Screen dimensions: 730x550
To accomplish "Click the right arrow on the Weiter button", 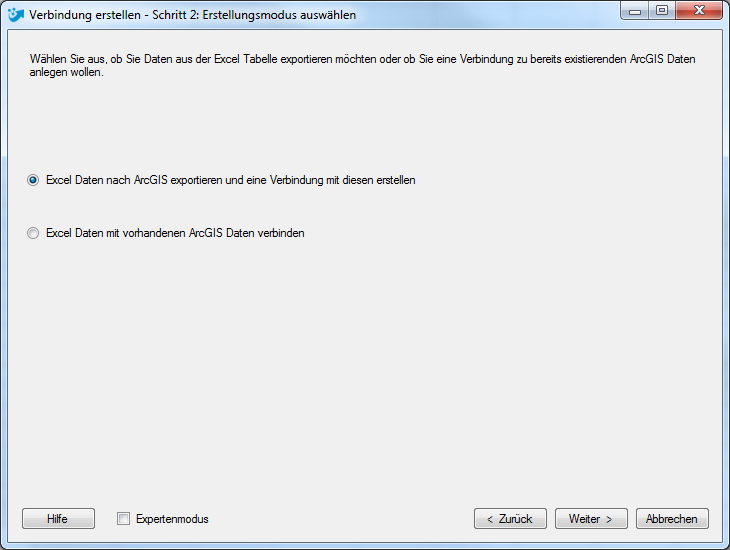I will [608, 519].
